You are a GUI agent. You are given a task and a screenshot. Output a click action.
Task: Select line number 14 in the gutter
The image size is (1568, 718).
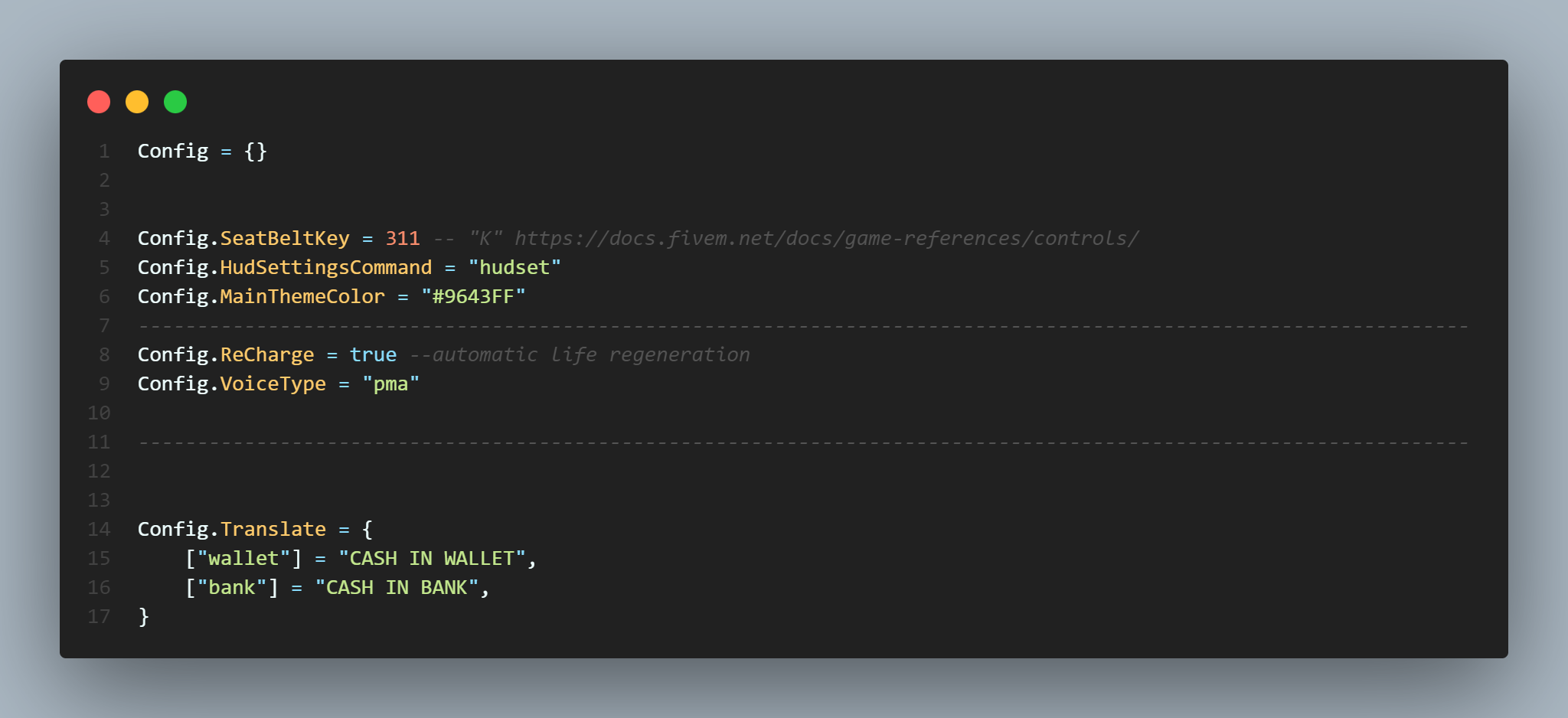click(x=99, y=530)
